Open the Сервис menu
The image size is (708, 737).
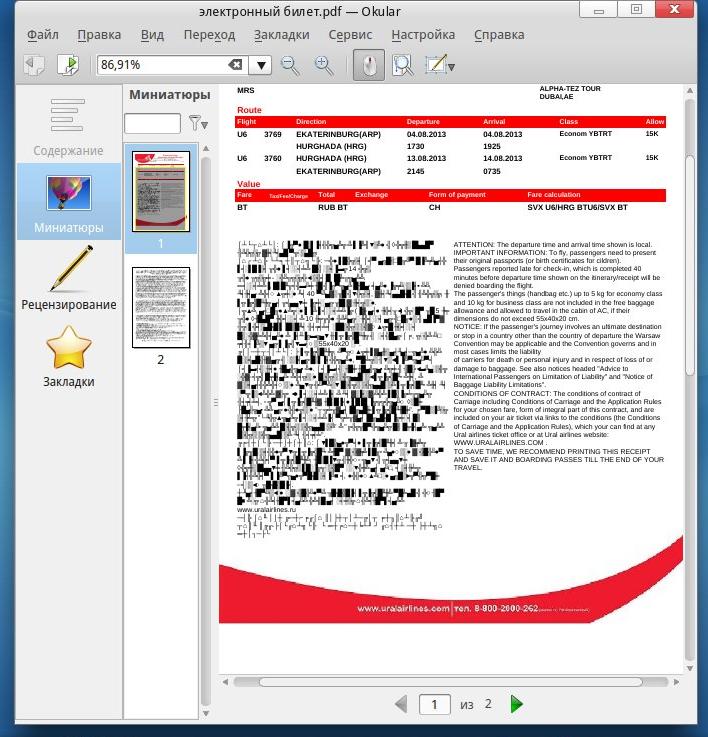pos(350,35)
